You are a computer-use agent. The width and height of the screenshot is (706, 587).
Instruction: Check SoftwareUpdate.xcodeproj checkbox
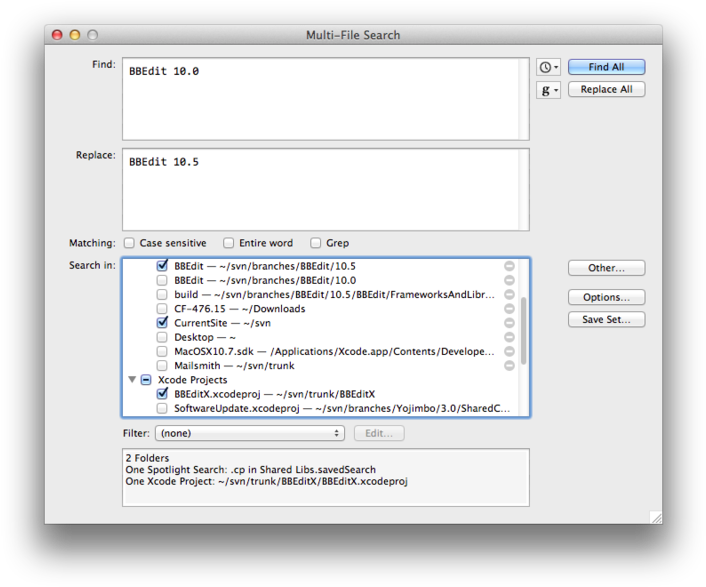pos(162,408)
